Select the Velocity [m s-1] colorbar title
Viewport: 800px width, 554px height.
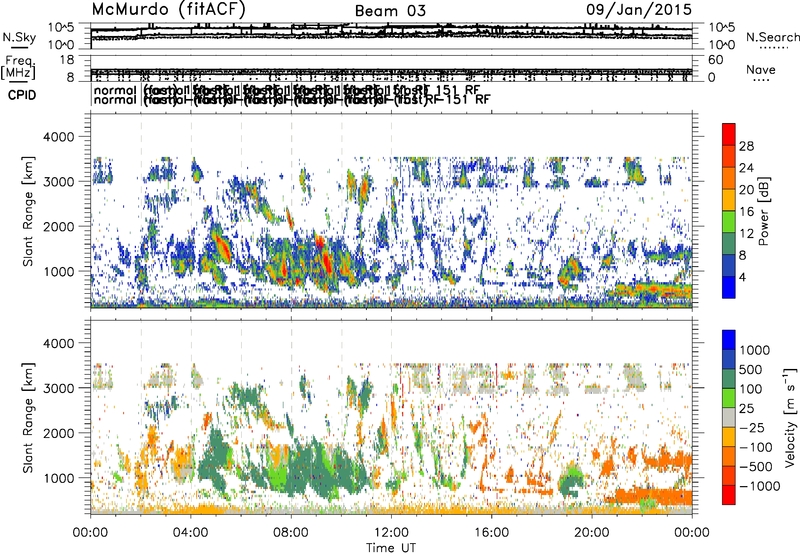[x=790, y=417]
